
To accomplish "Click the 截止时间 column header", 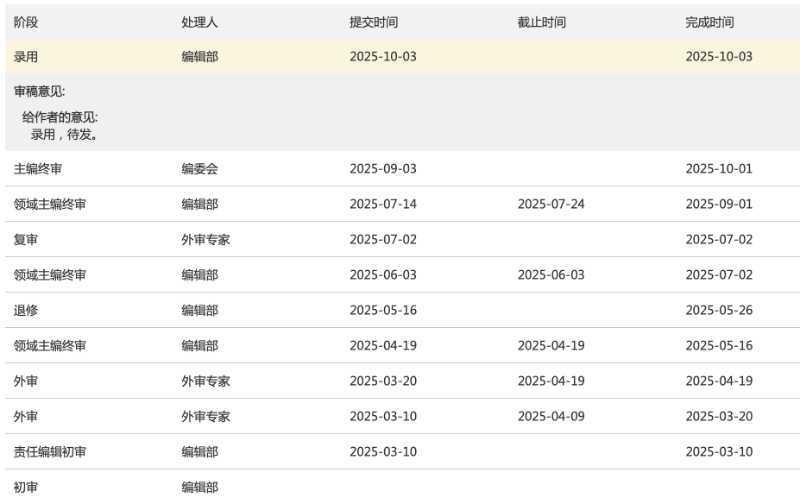I will pos(542,22).
